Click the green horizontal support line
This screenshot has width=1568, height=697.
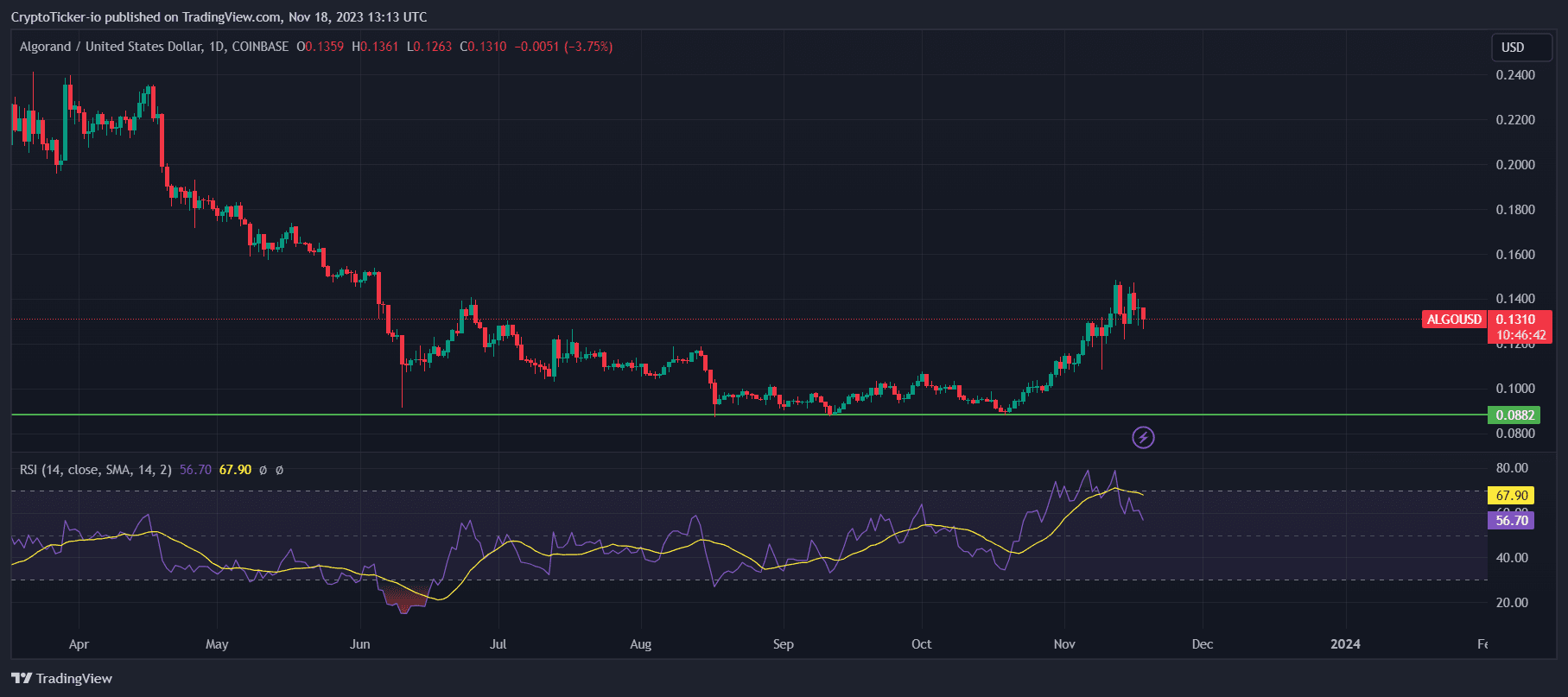pos(518,415)
